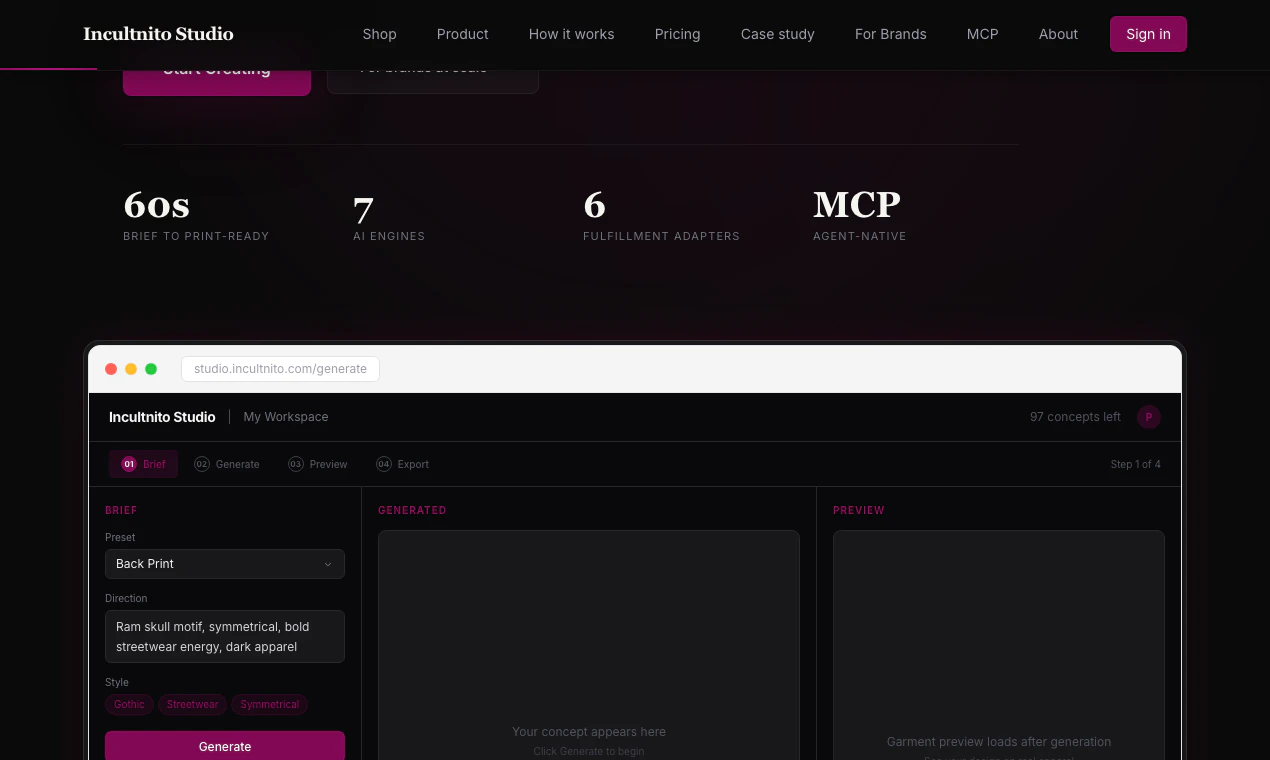The width and height of the screenshot is (1270, 760).
Task: Navigate to For Brands page
Action: 890,34
